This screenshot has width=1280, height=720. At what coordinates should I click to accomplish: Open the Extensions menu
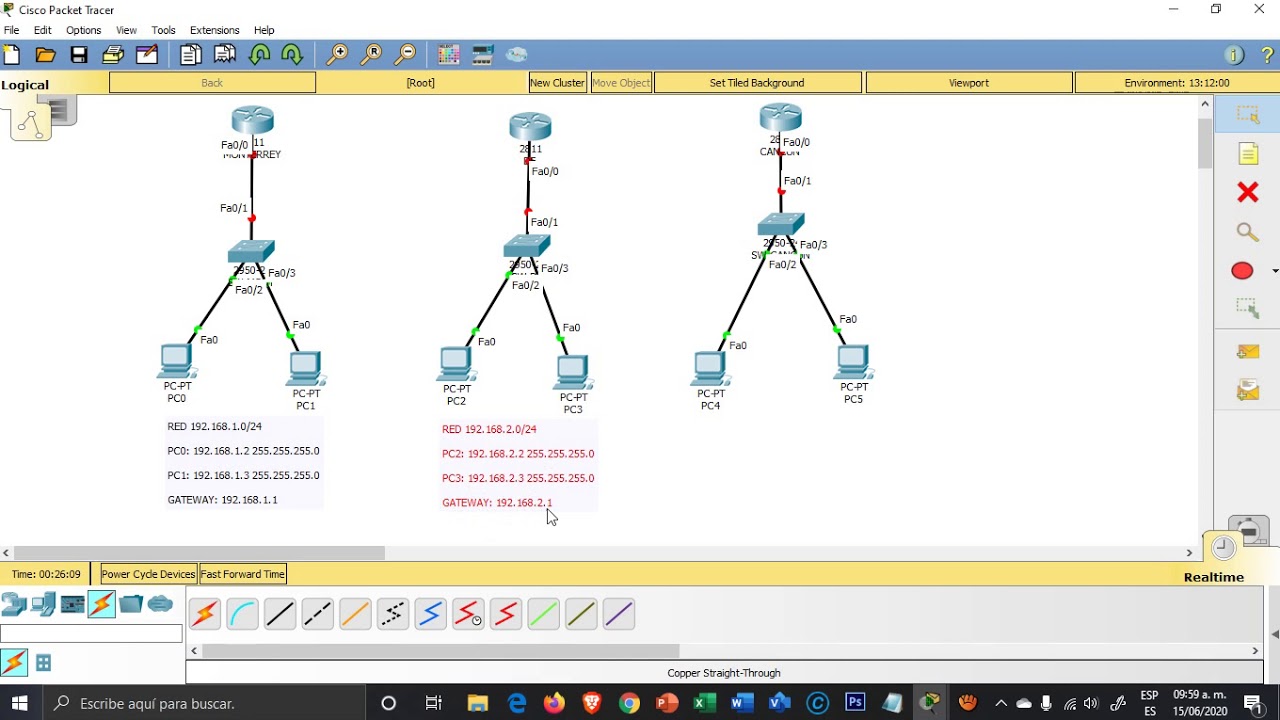coord(214,30)
